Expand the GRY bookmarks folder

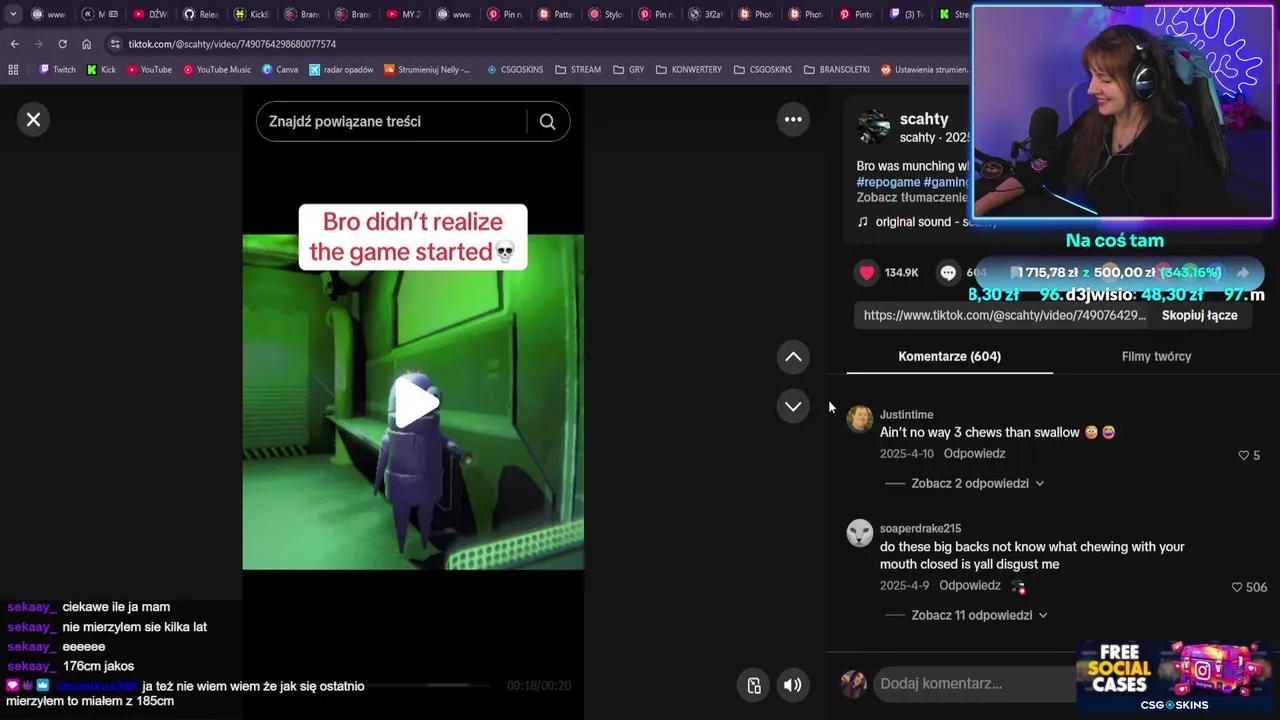[628, 70]
